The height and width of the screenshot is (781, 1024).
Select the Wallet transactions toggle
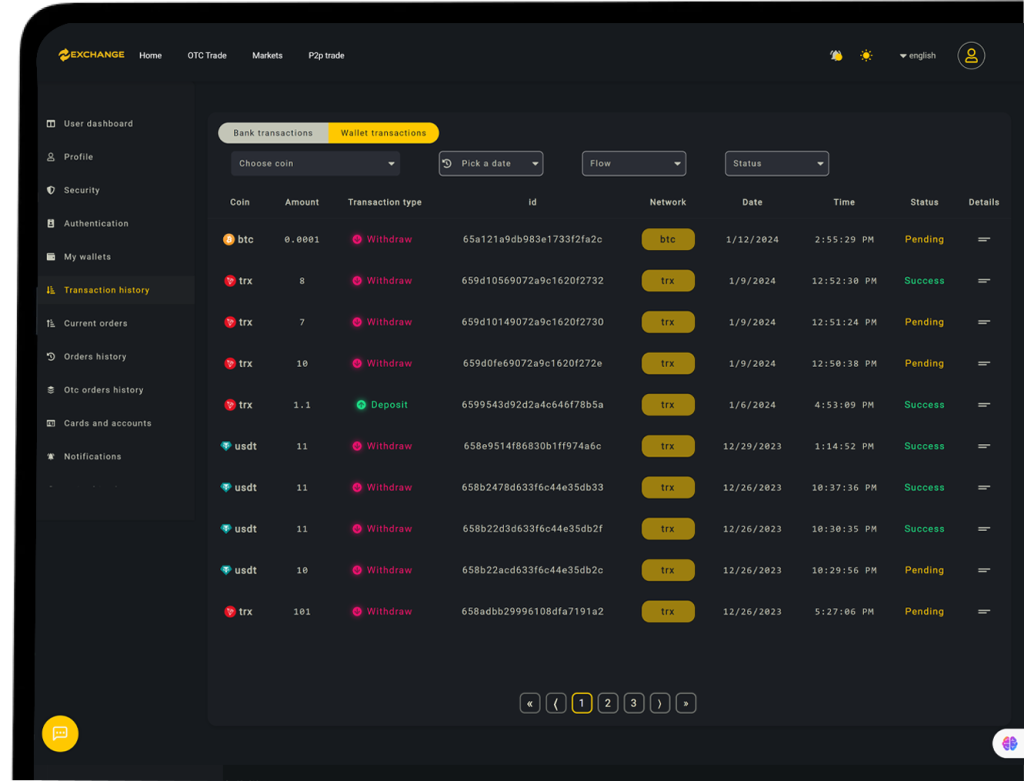383,133
